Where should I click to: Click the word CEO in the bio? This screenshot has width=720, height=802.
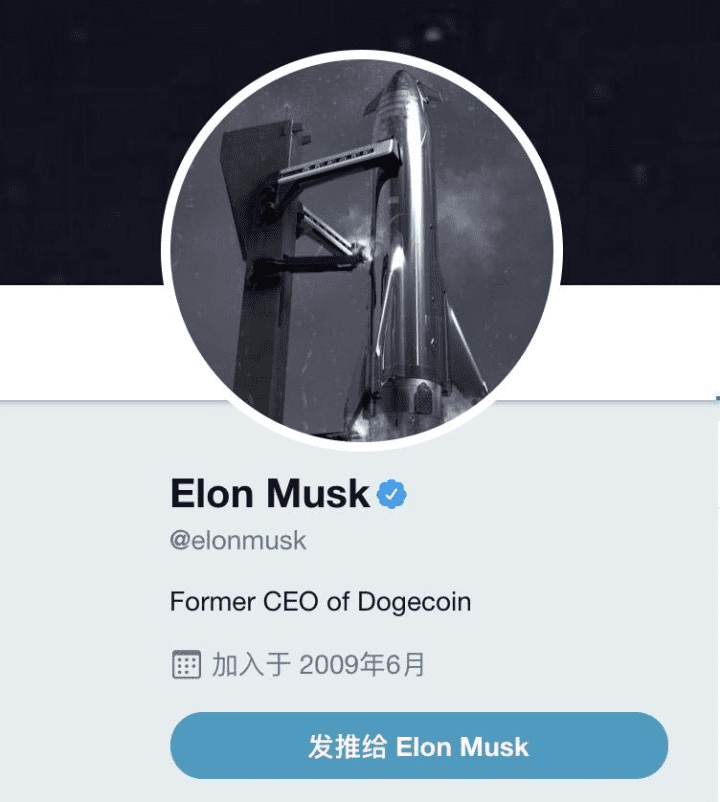pos(290,602)
